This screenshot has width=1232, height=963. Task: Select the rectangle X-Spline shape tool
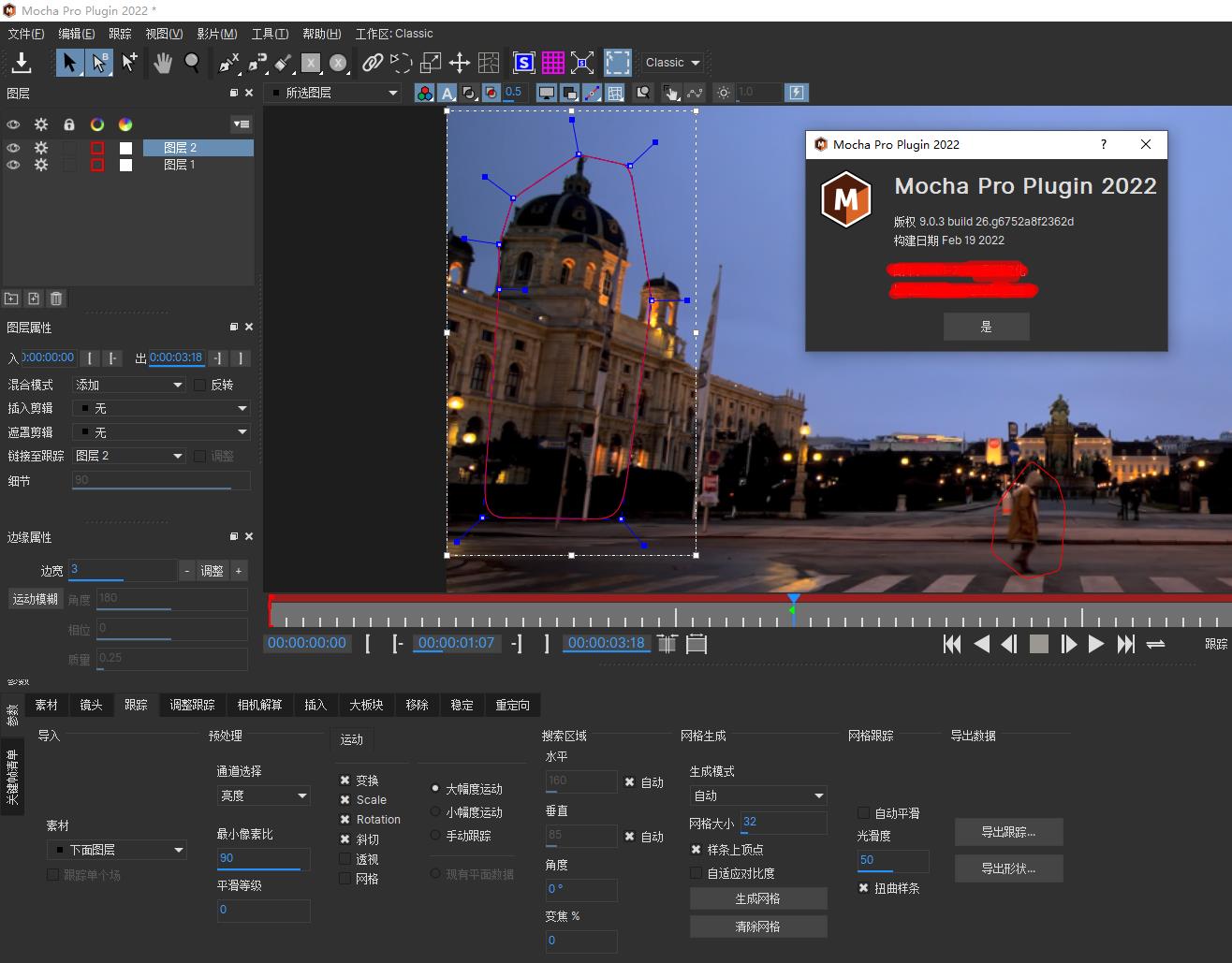pos(311,63)
